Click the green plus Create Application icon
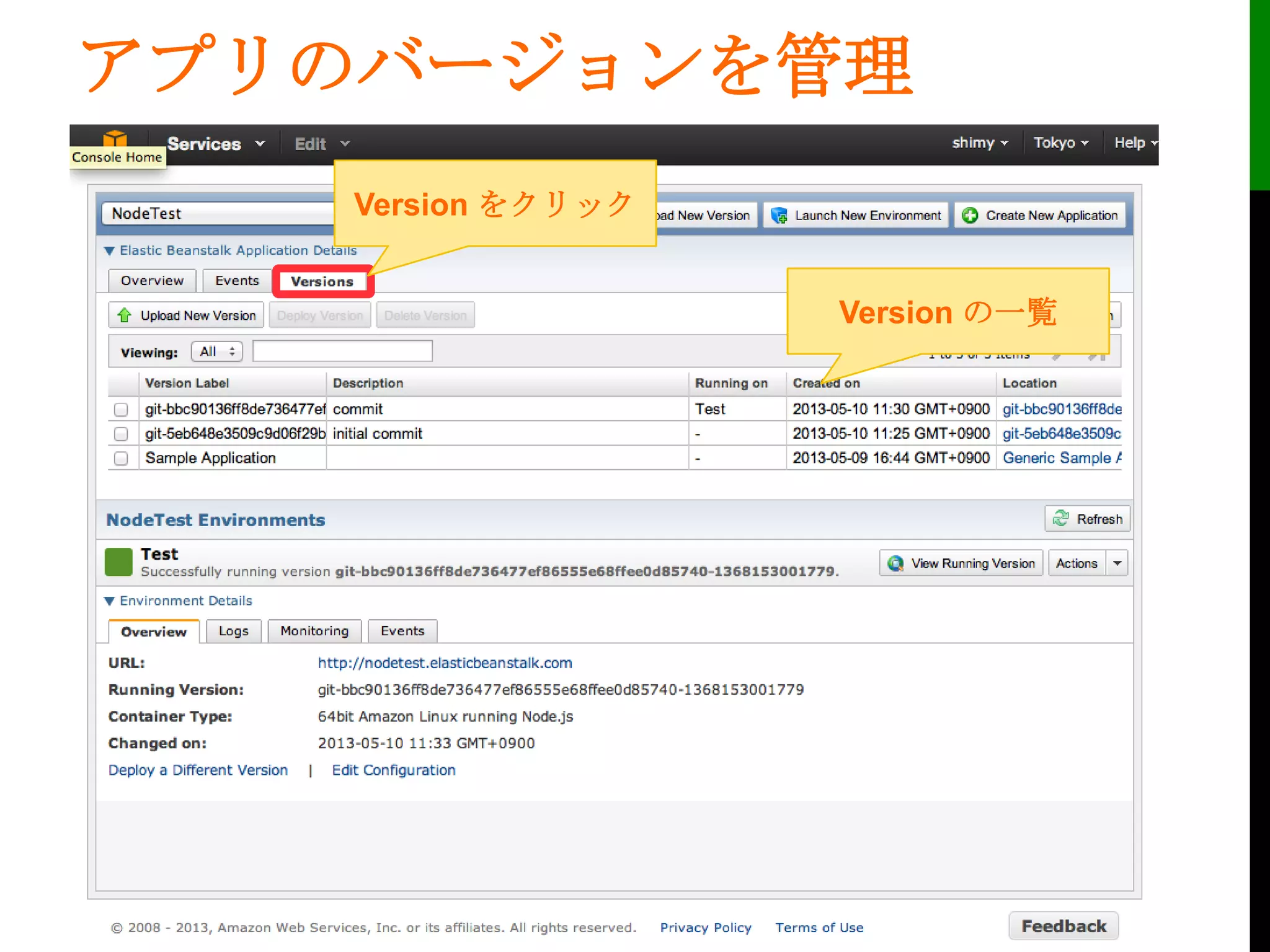 tap(970, 215)
